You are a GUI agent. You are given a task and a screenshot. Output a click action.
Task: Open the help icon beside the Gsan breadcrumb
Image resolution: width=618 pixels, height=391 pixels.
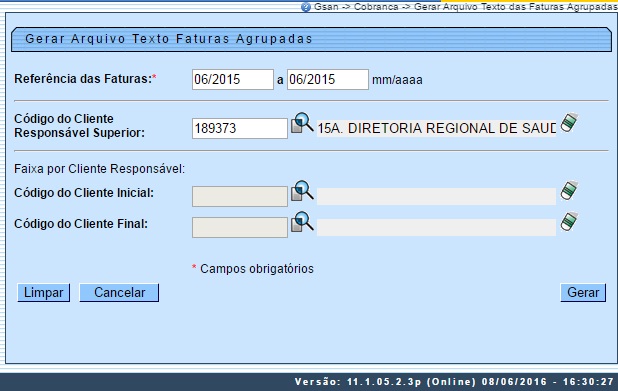pos(305,7)
